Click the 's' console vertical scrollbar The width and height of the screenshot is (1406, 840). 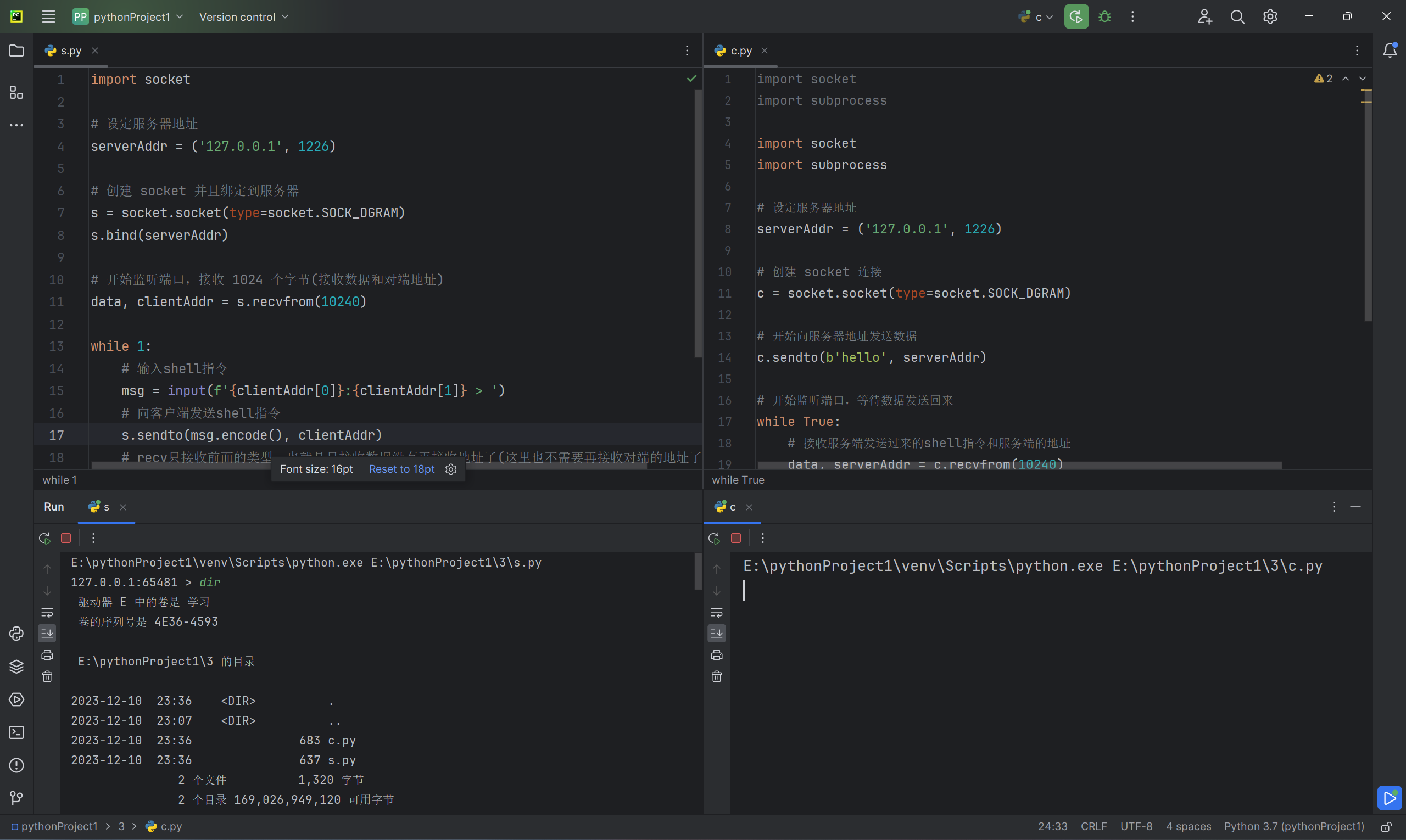click(698, 572)
